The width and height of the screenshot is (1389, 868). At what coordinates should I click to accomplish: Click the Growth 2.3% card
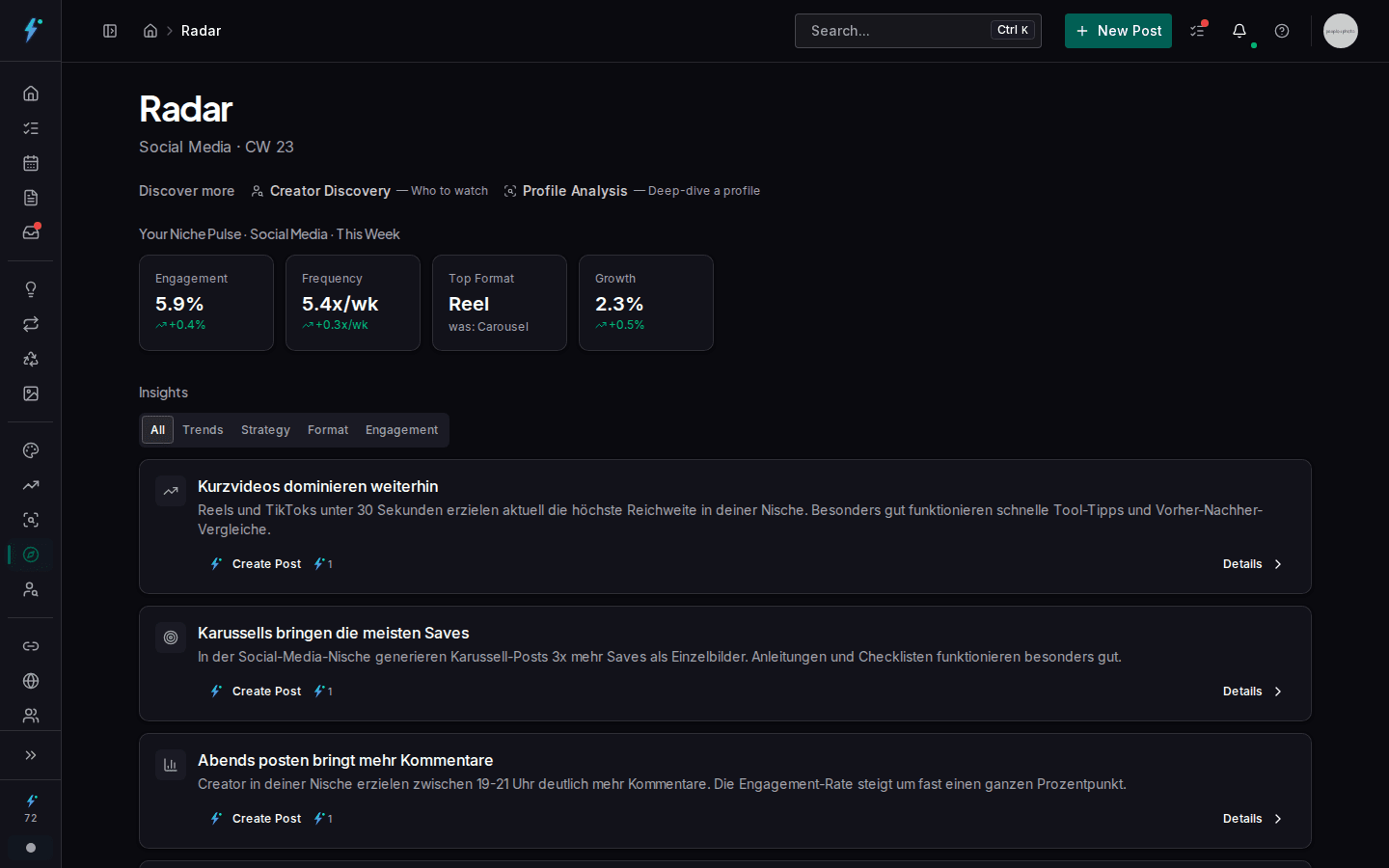tap(646, 303)
